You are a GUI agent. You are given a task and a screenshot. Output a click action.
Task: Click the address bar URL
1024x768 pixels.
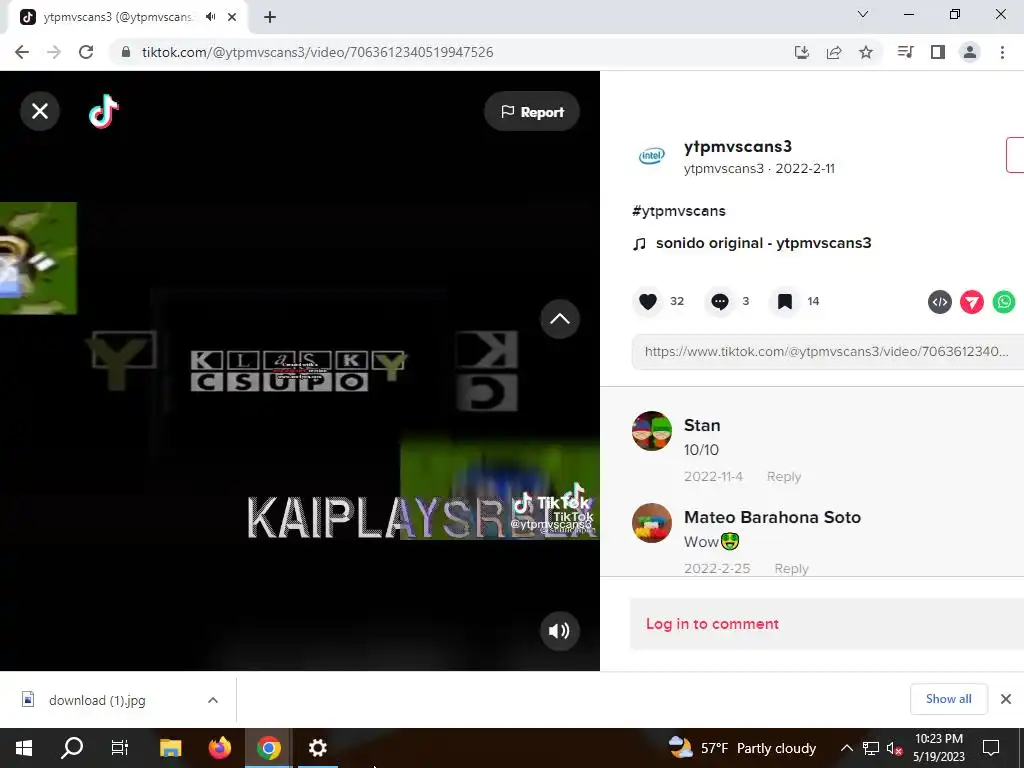click(x=317, y=52)
